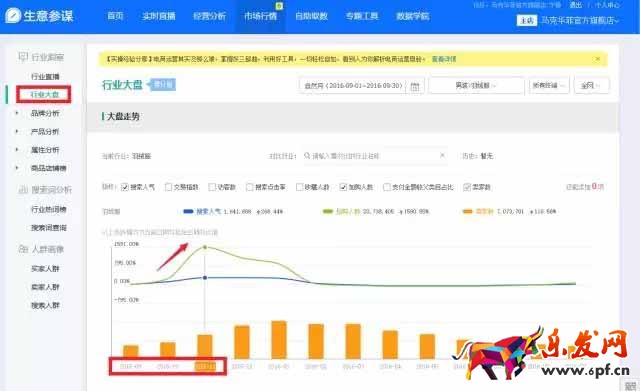This screenshot has width=640, height=391.
Task: Toggle the 卖家数 checkbox
Action: coord(467,187)
